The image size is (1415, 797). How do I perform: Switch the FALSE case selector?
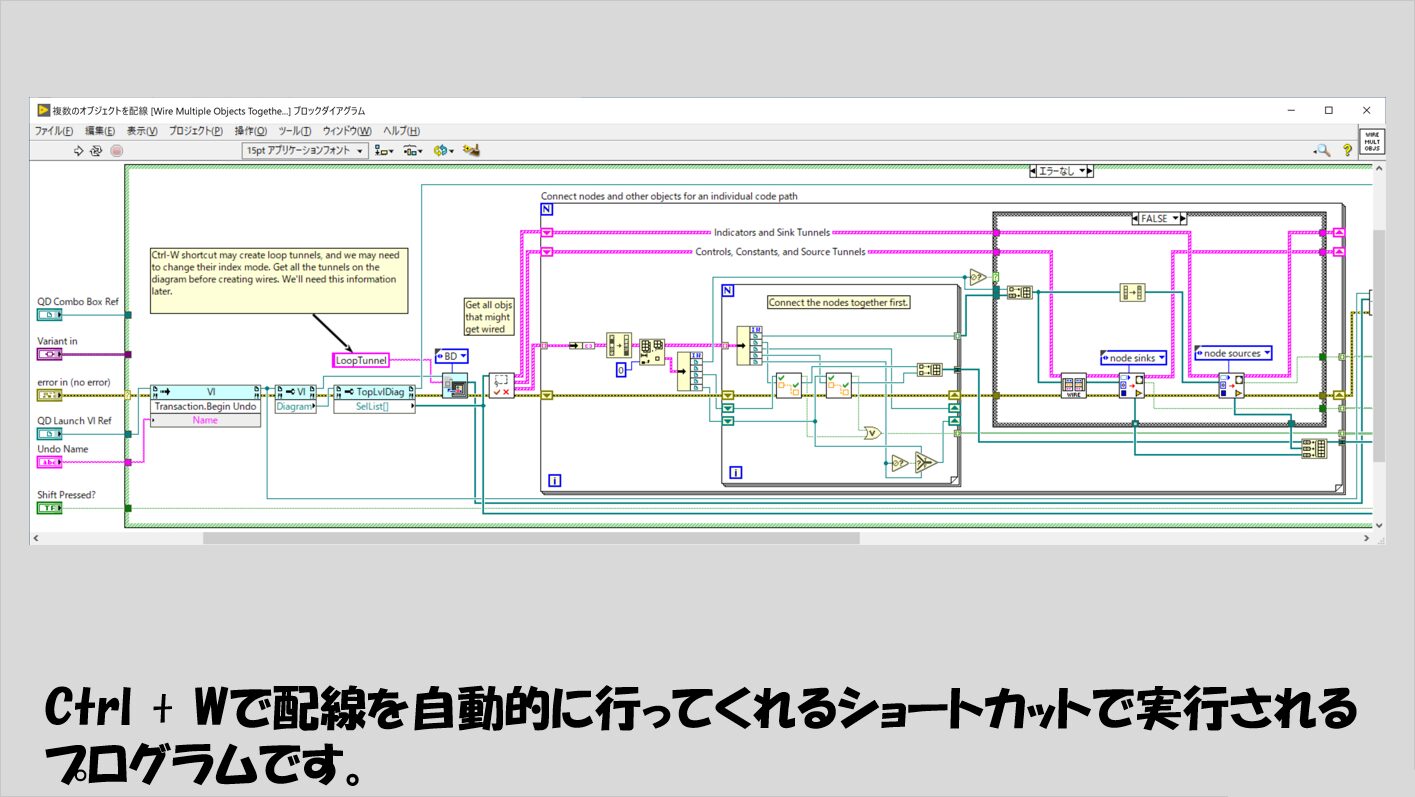pos(1157,218)
